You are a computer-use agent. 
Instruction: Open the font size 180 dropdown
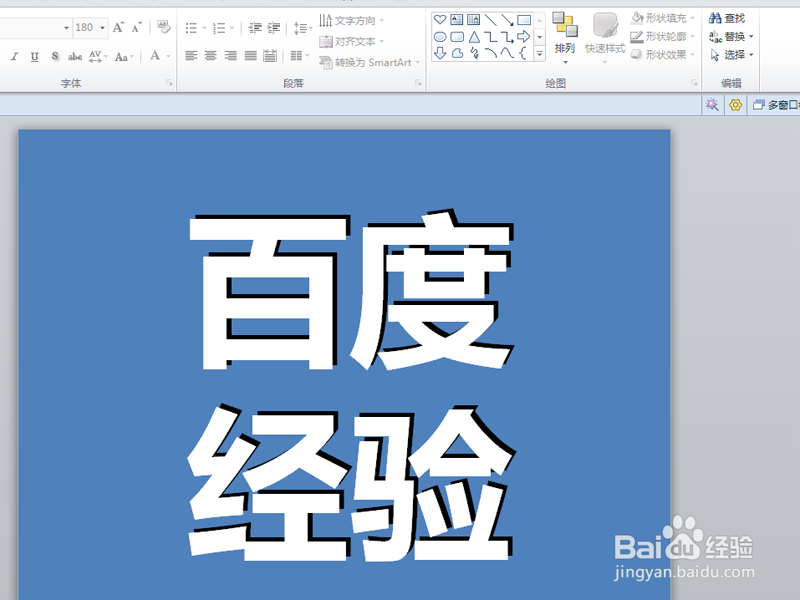103,28
